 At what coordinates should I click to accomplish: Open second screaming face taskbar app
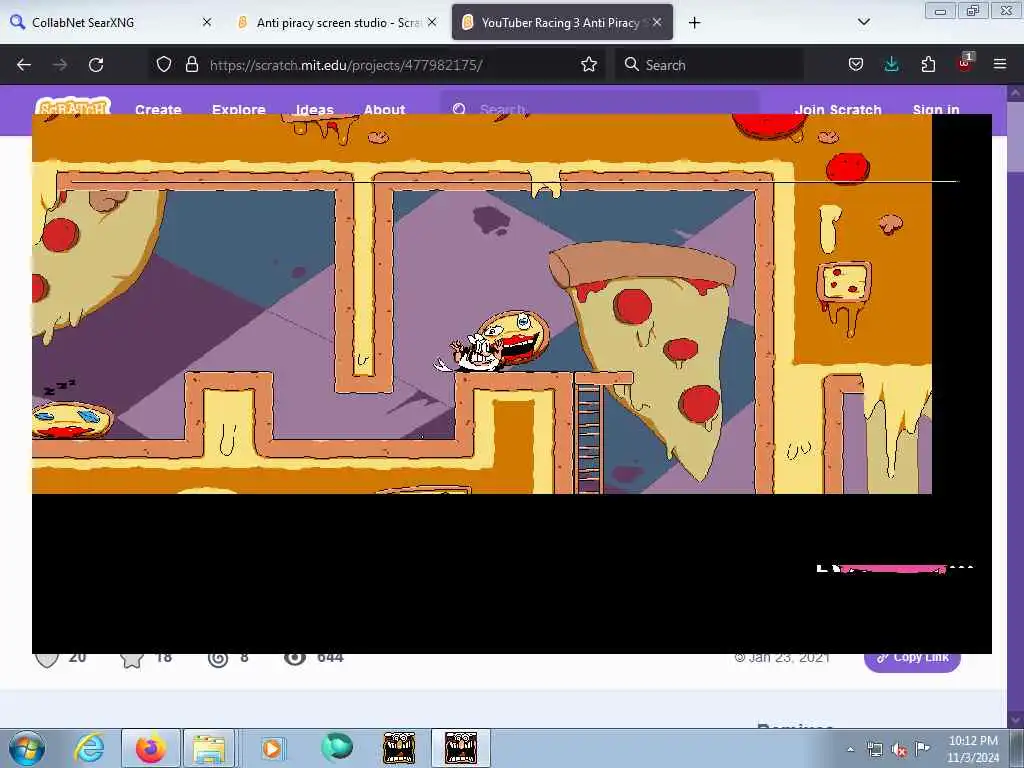click(461, 748)
